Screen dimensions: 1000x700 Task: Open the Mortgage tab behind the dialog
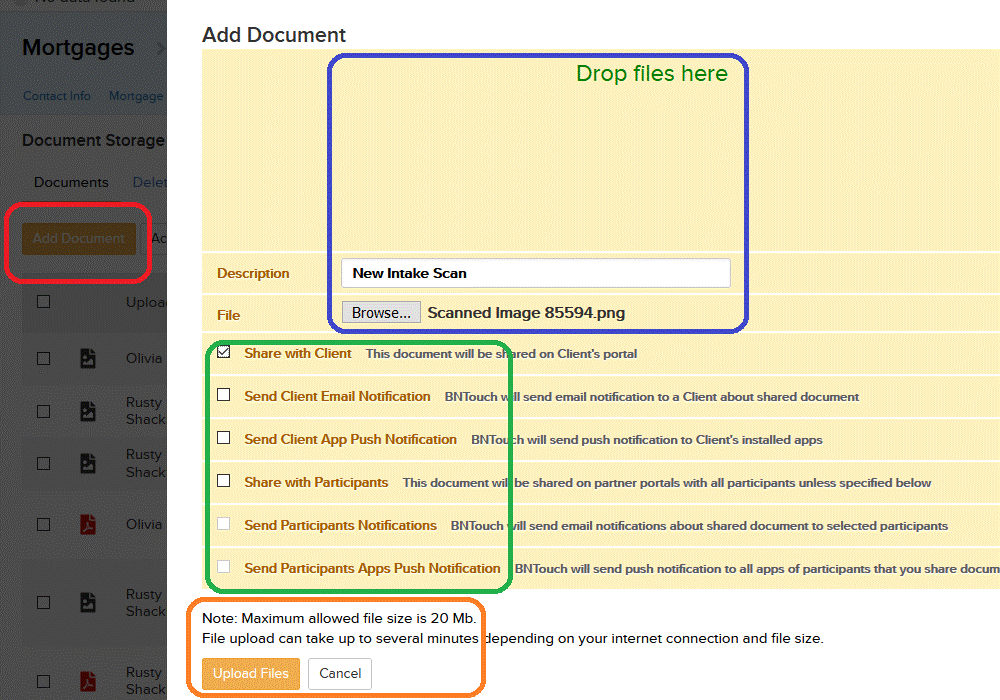coord(136,96)
